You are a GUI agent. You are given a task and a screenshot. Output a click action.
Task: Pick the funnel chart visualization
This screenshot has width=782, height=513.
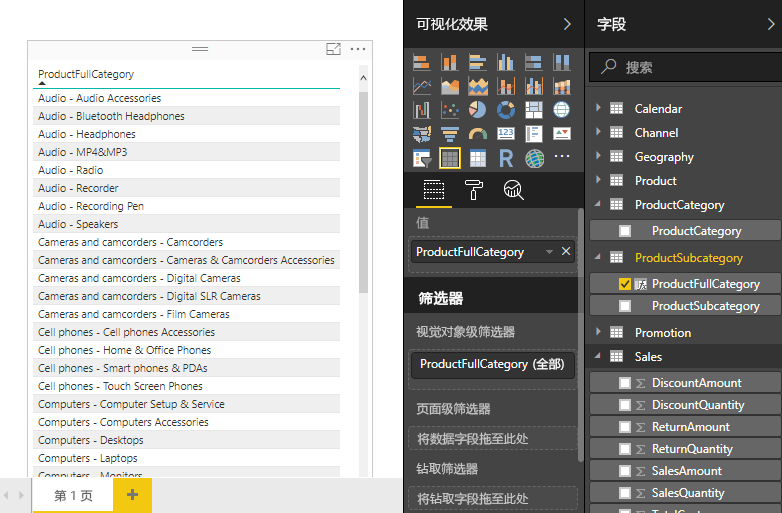tap(450, 134)
